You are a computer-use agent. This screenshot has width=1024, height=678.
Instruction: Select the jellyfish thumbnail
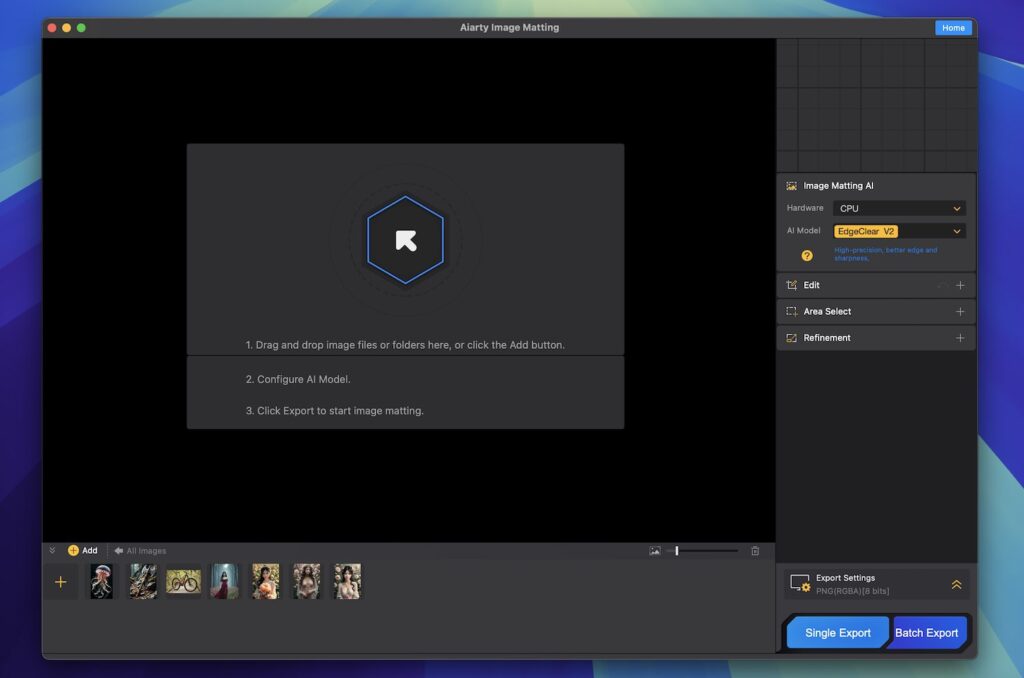[101, 581]
